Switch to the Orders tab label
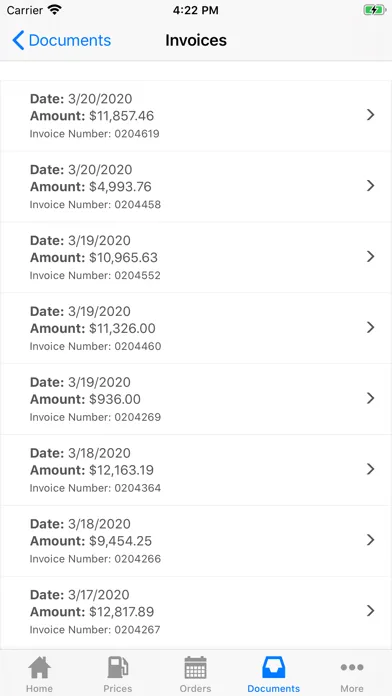The height and width of the screenshot is (696, 392). pos(195,689)
